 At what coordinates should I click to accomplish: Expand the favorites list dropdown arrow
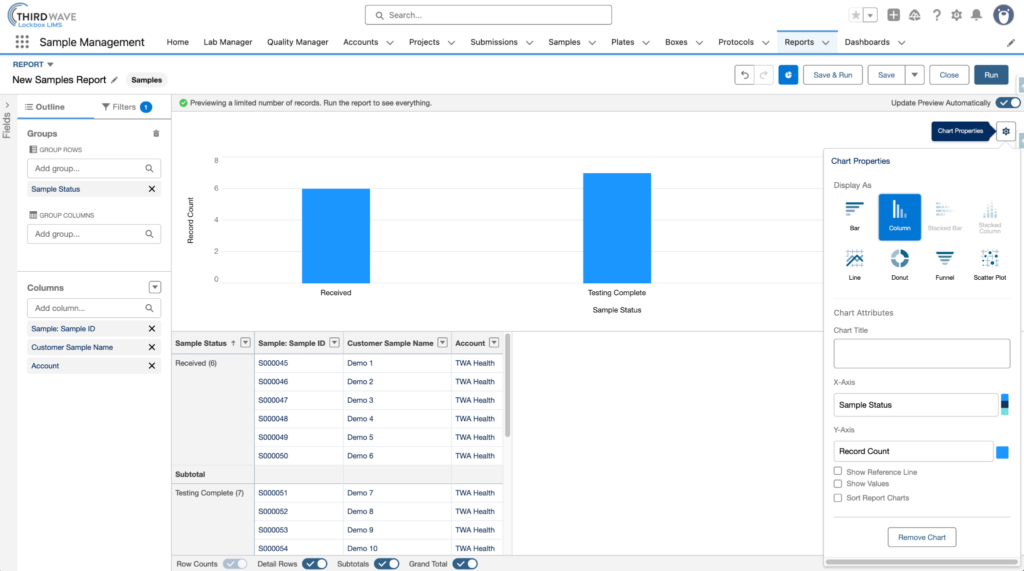(x=870, y=15)
